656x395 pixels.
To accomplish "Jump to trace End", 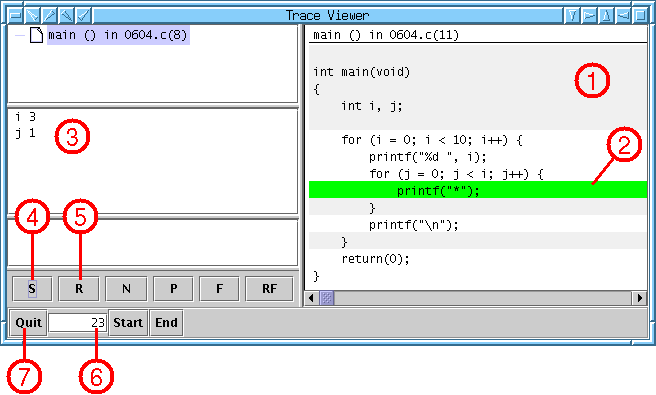I will point(166,323).
